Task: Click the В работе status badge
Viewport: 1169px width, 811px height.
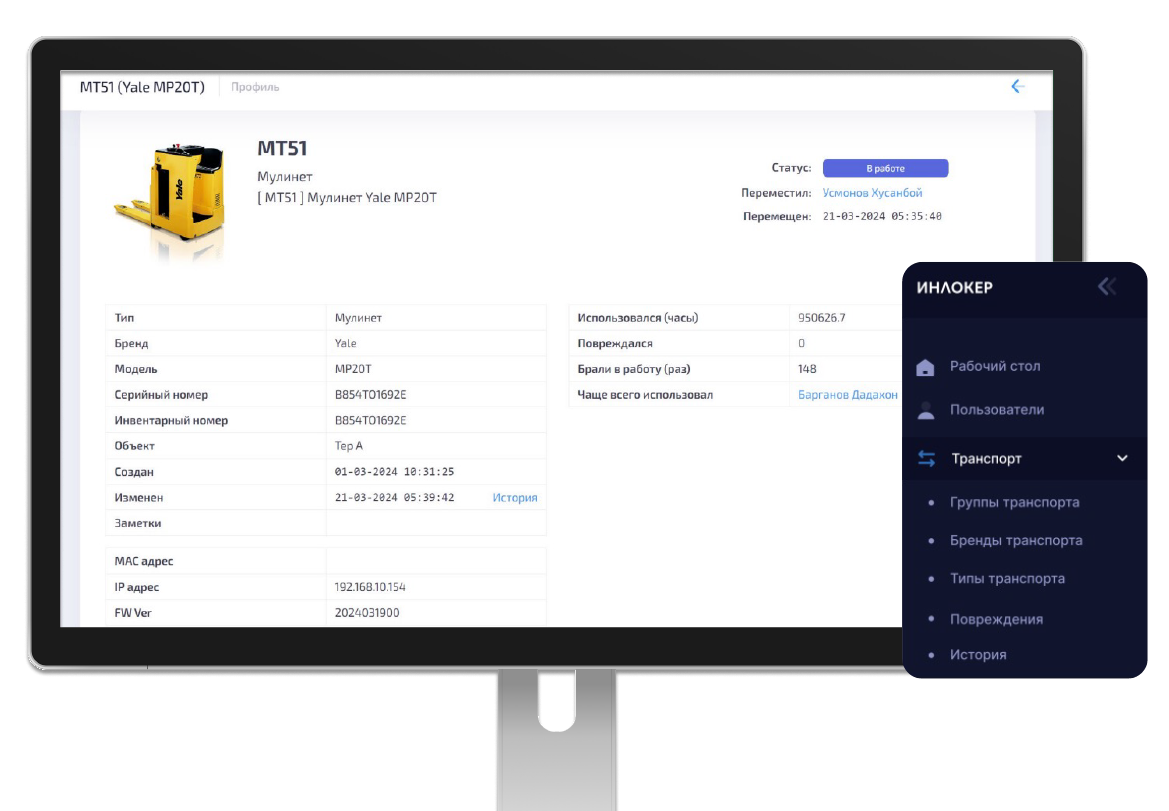Action: 885,168
